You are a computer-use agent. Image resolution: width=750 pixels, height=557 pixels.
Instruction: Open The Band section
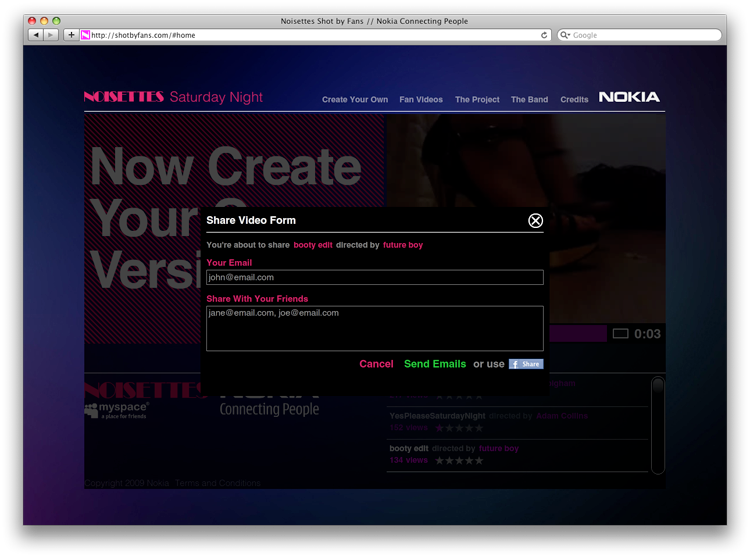pos(529,99)
